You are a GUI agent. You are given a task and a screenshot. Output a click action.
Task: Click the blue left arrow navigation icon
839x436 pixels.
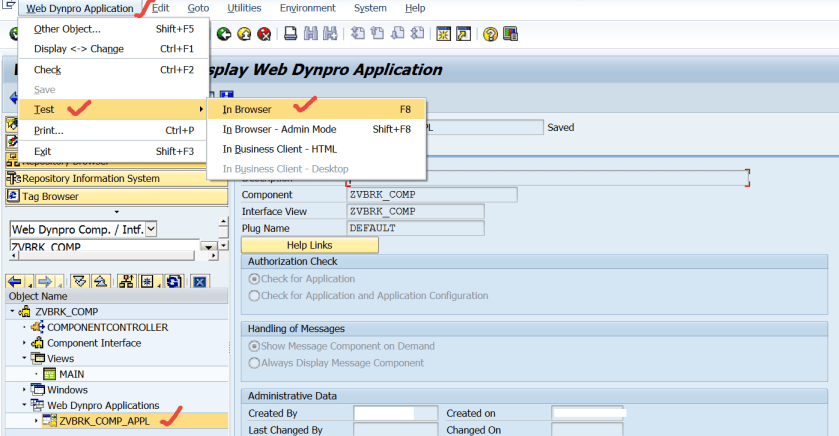(16, 282)
